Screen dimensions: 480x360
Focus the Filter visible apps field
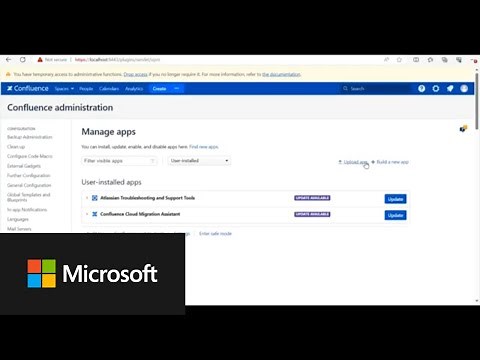click(119, 161)
